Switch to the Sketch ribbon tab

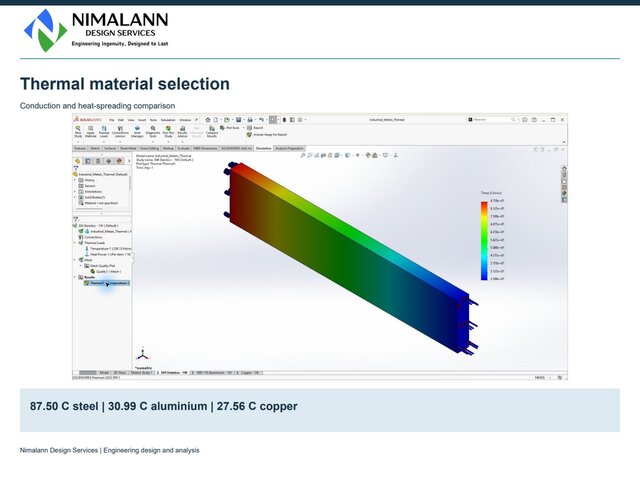[x=95, y=149]
